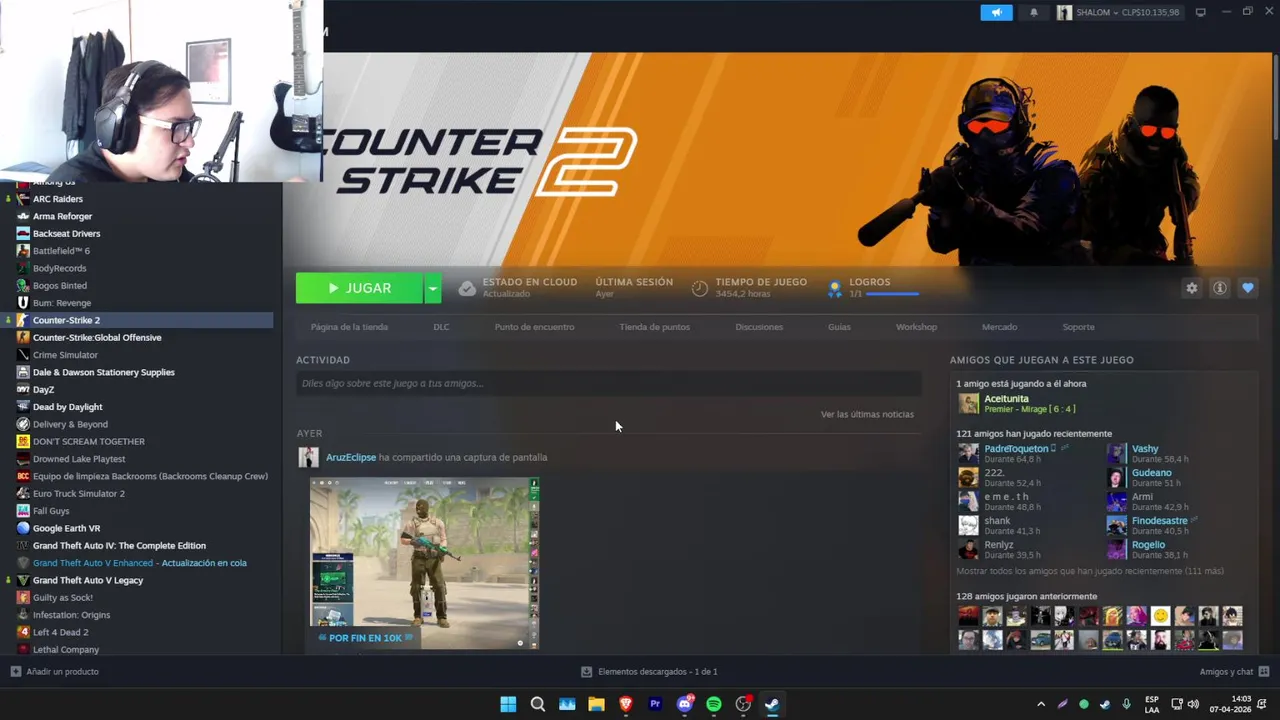Select Arma Reforger in the library list
Image resolution: width=1280 pixels, height=720 pixels.
tap(62, 216)
